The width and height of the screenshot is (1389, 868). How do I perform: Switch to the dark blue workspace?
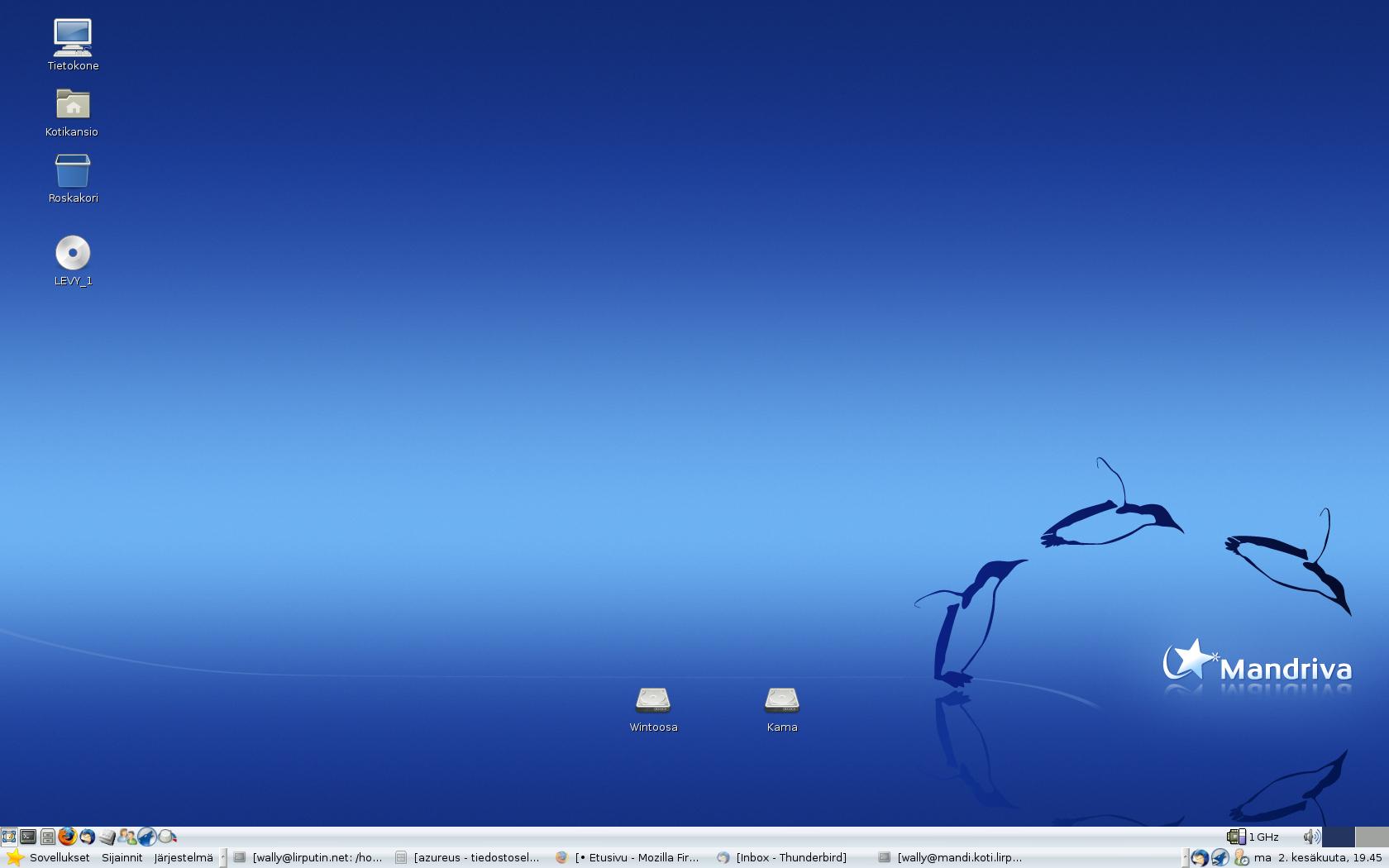point(1339,837)
